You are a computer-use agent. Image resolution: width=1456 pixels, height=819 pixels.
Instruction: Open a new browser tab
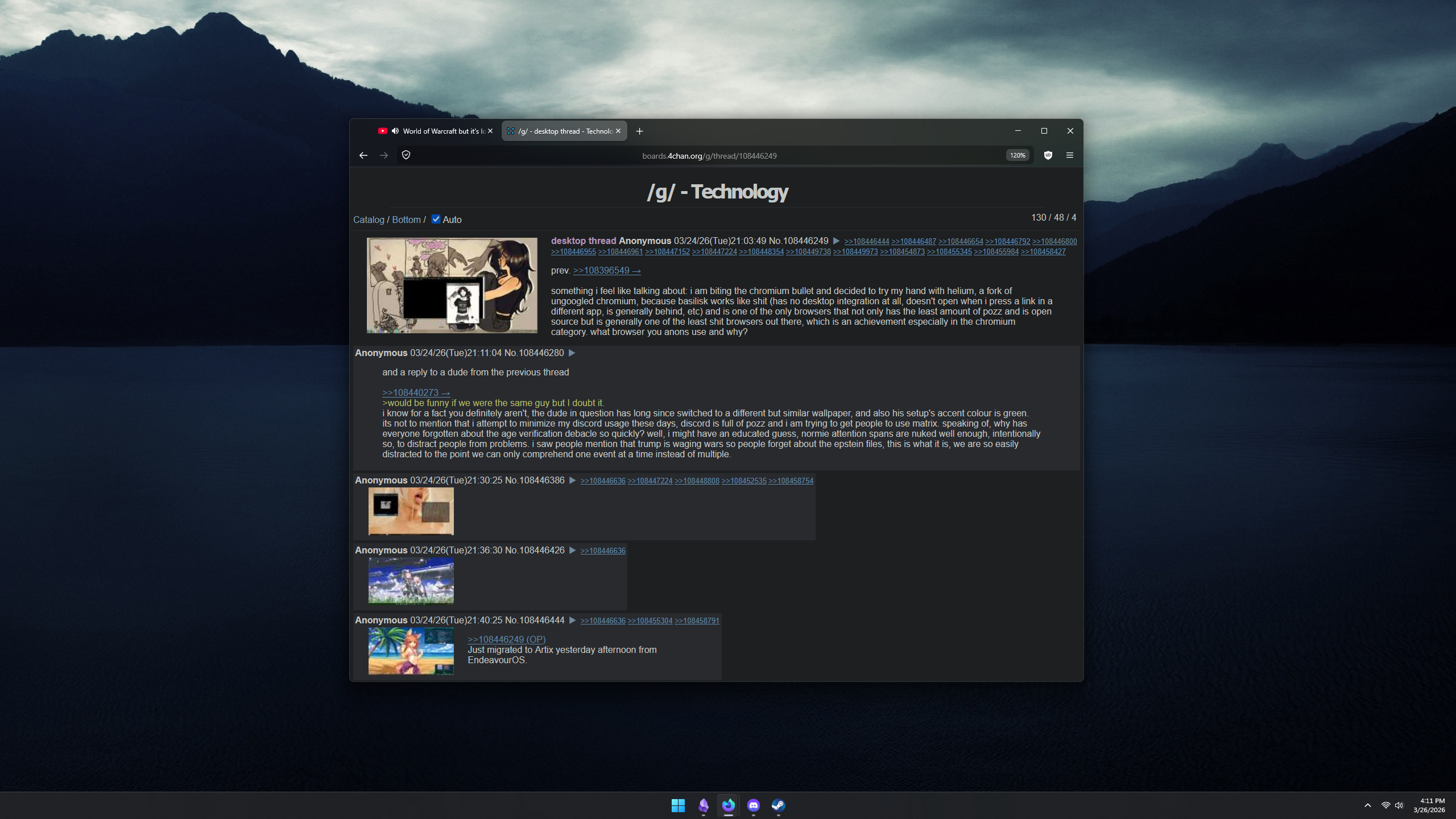639,131
